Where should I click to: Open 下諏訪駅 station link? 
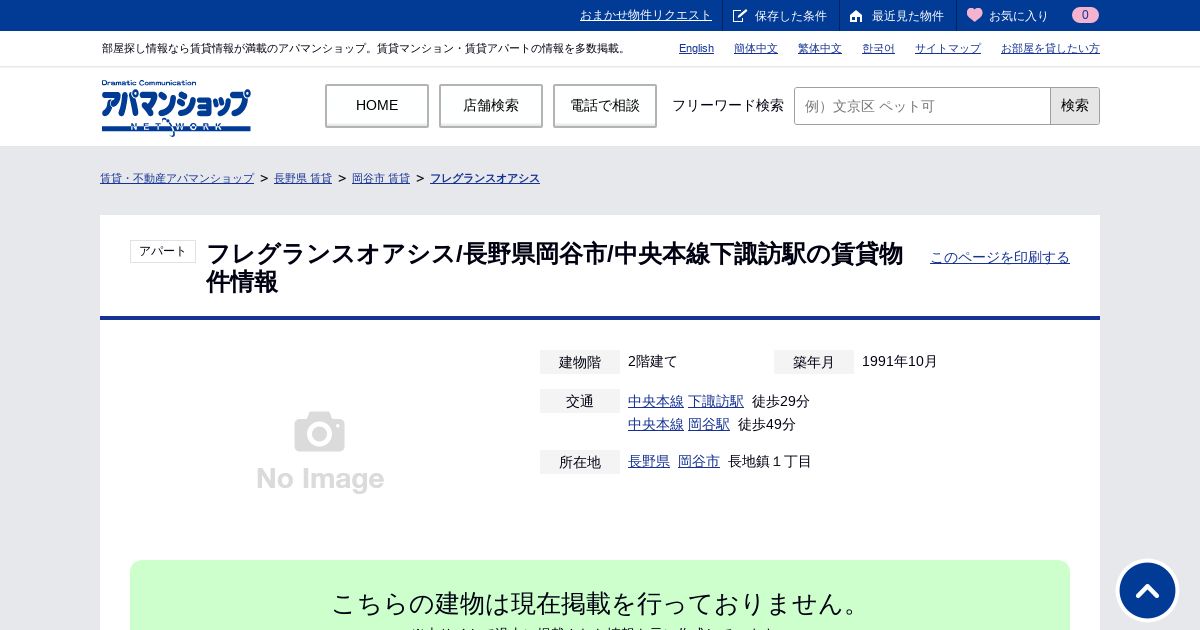tap(716, 401)
